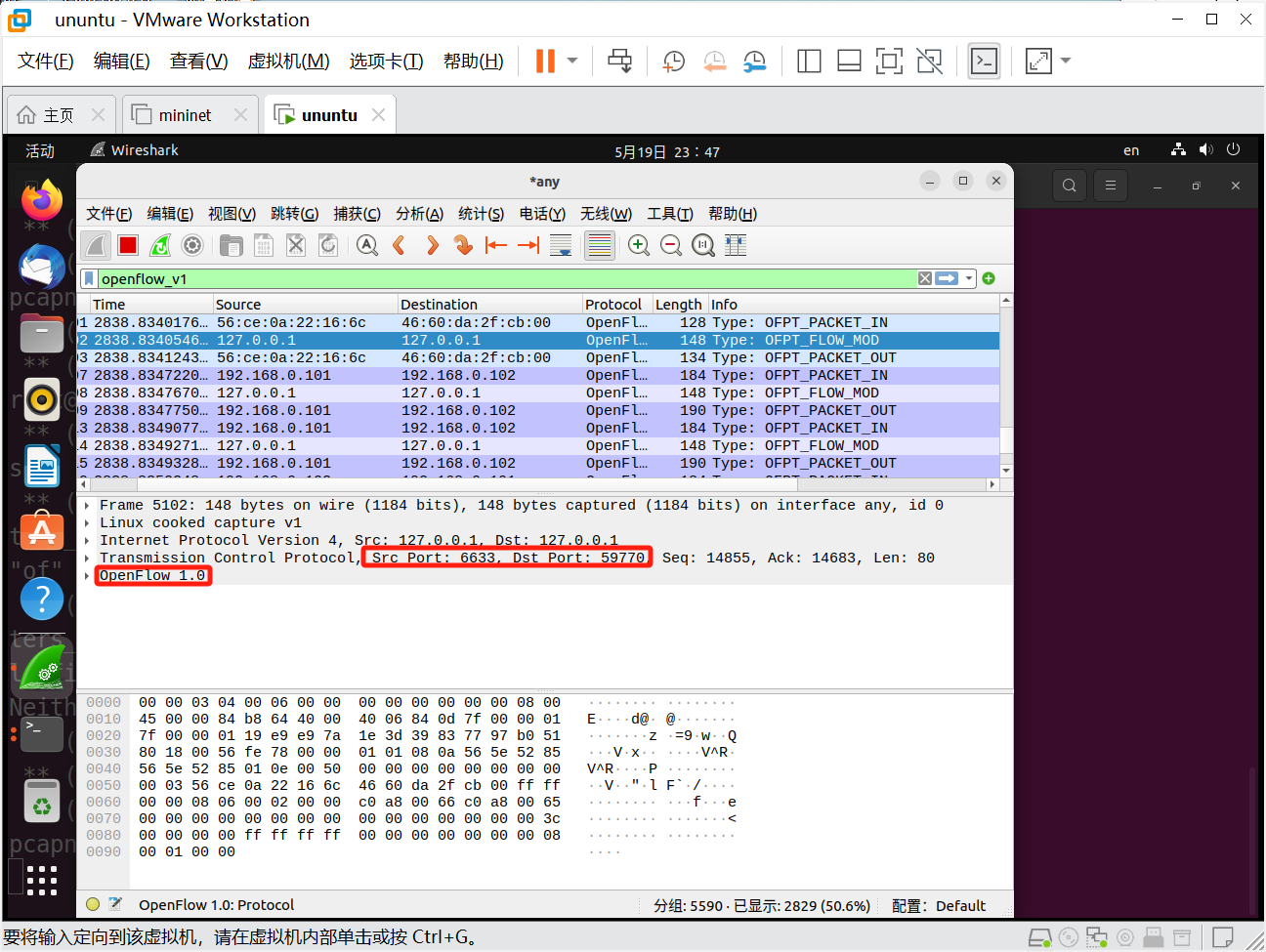Enter VMware full screen mode
This screenshot has width=1266, height=952.
[x=889, y=61]
